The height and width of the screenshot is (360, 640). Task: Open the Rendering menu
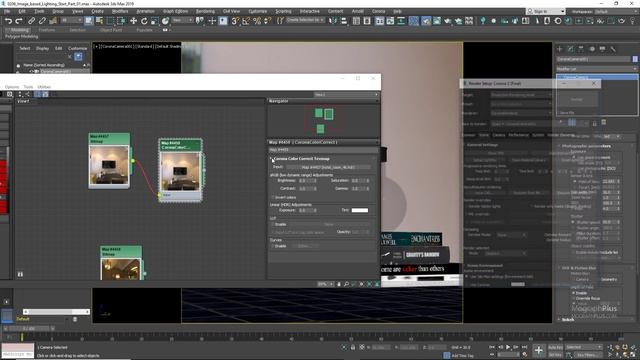click(205, 11)
